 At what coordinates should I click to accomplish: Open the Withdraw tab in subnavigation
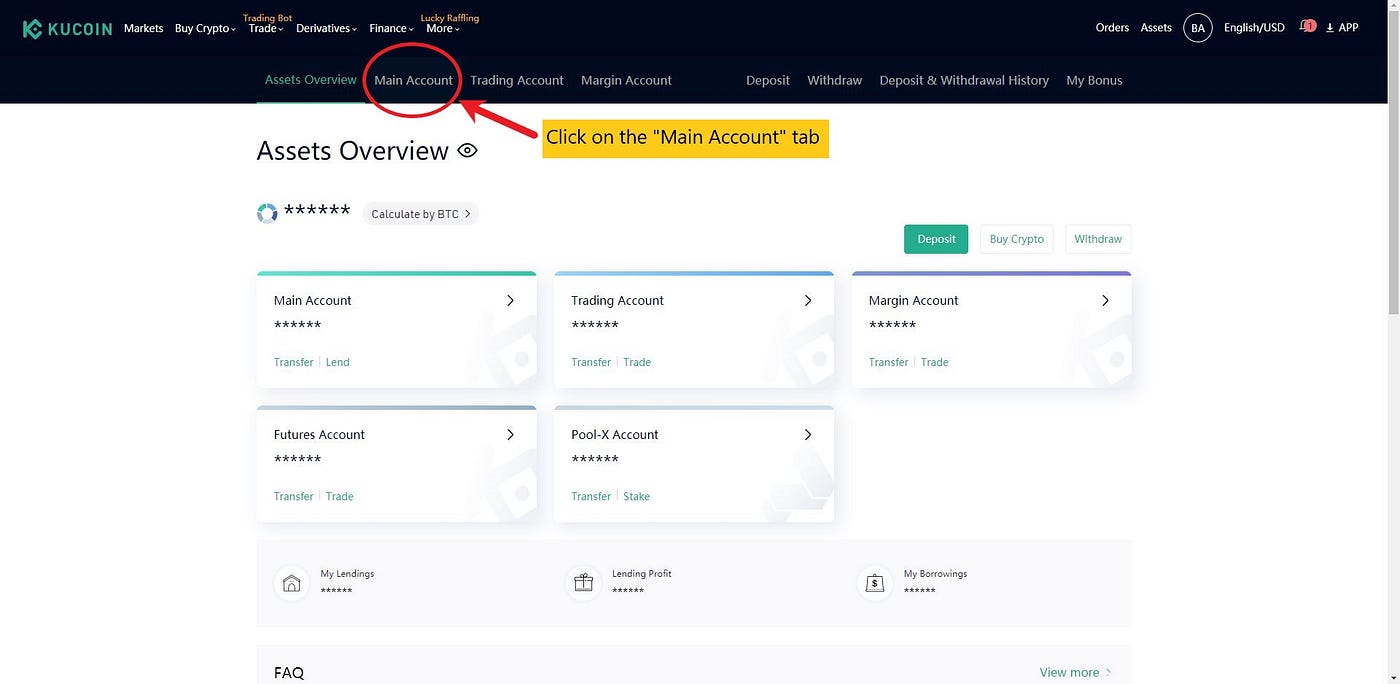pyautogui.click(x=835, y=80)
